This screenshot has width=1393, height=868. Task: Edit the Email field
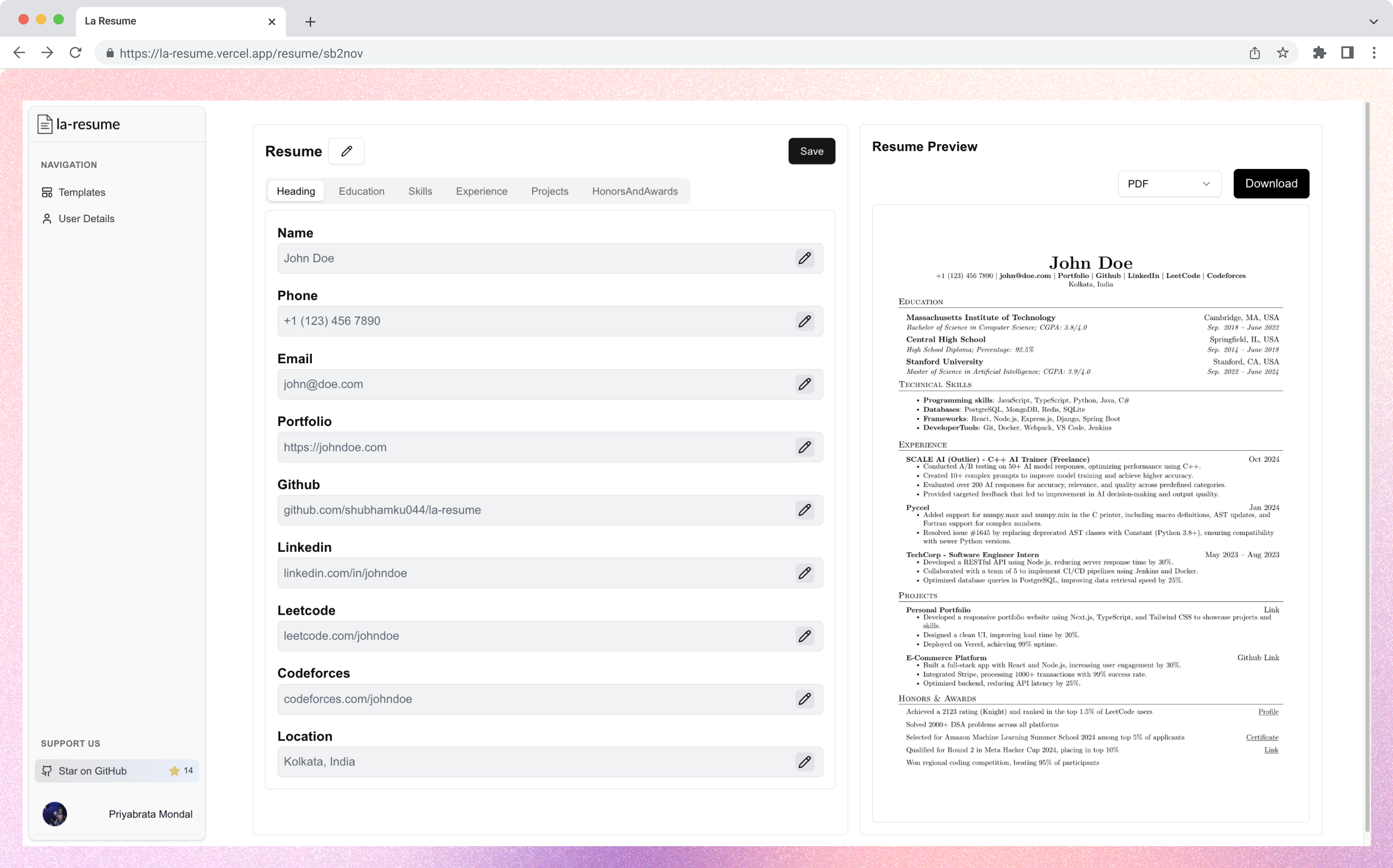pos(804,384)
